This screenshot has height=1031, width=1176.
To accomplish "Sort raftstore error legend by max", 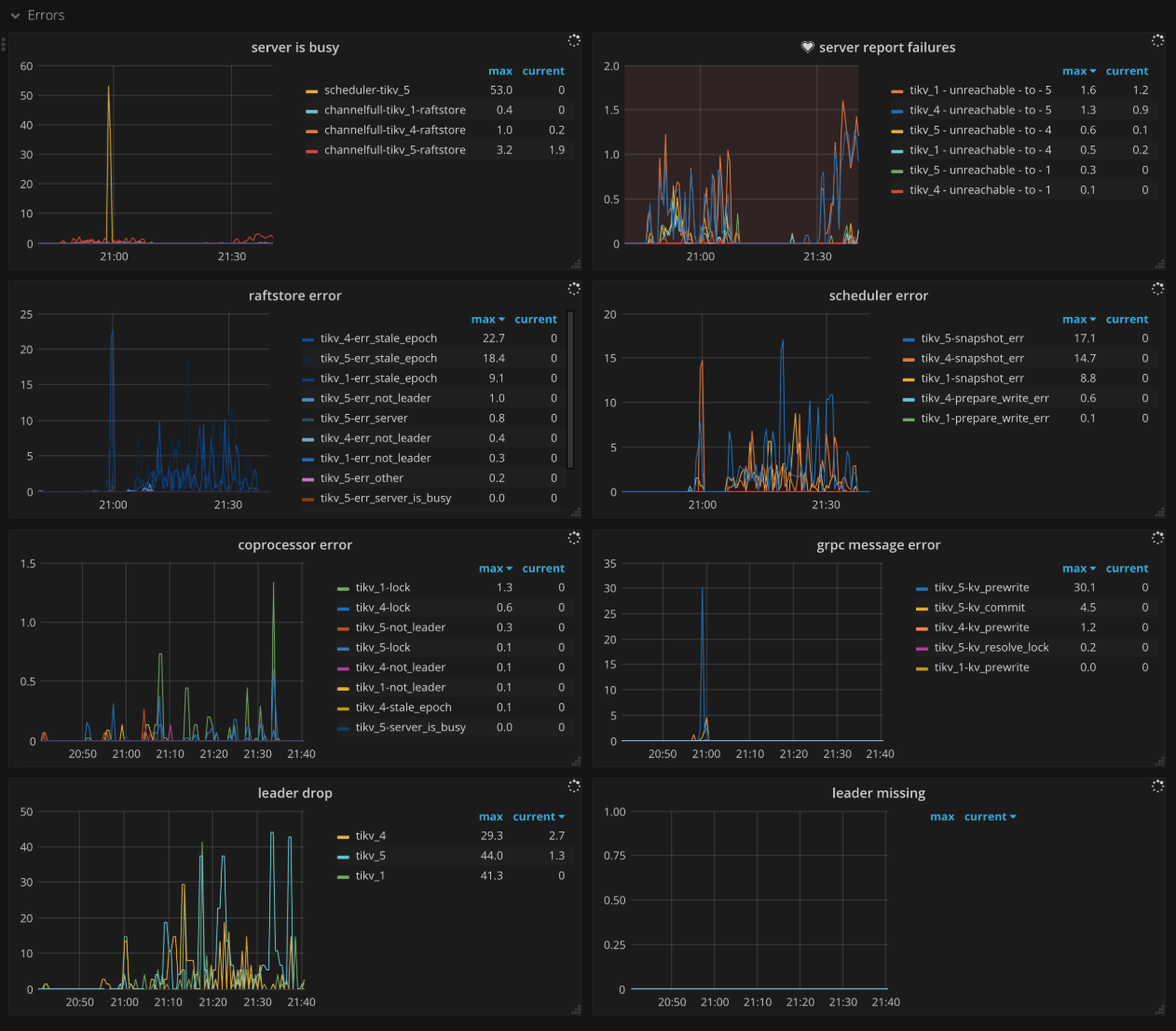I will tap(486, 320).
